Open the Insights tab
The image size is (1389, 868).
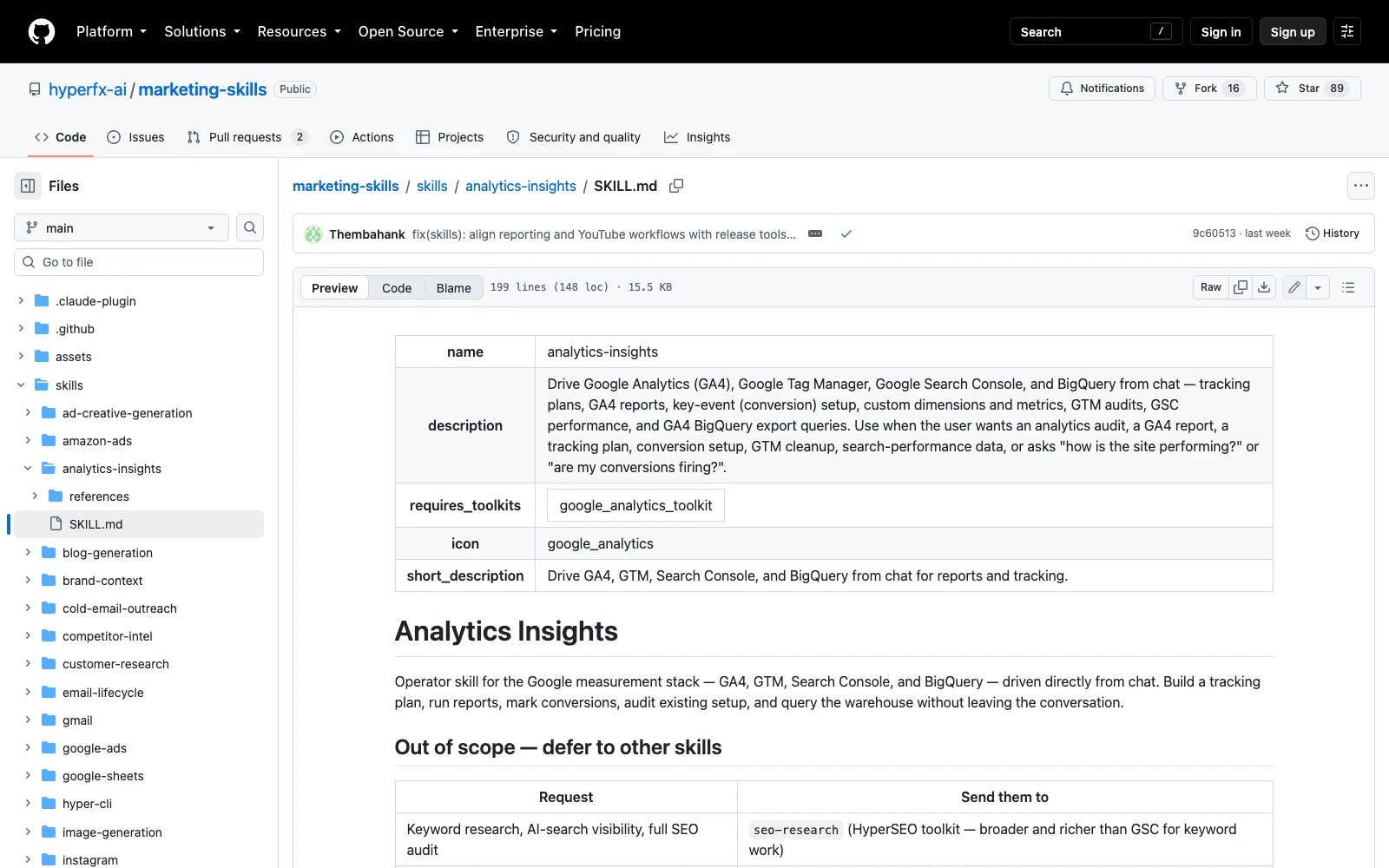tap(697, 137)
